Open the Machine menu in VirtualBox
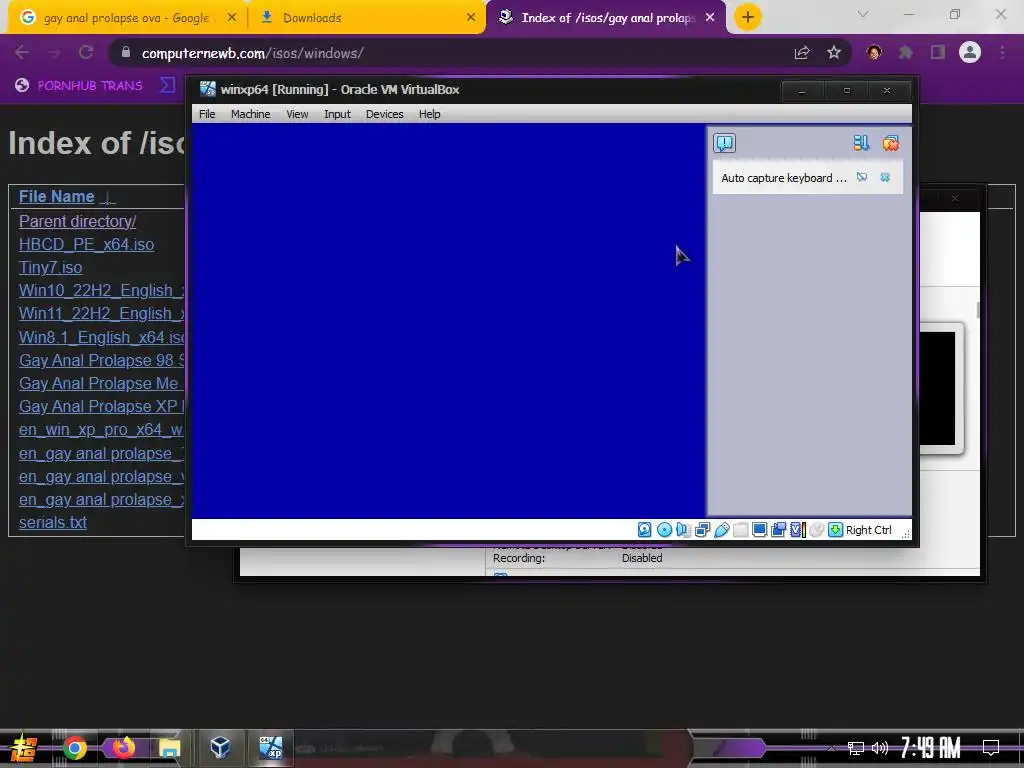 pyautogui.click(x=250, y=114)
